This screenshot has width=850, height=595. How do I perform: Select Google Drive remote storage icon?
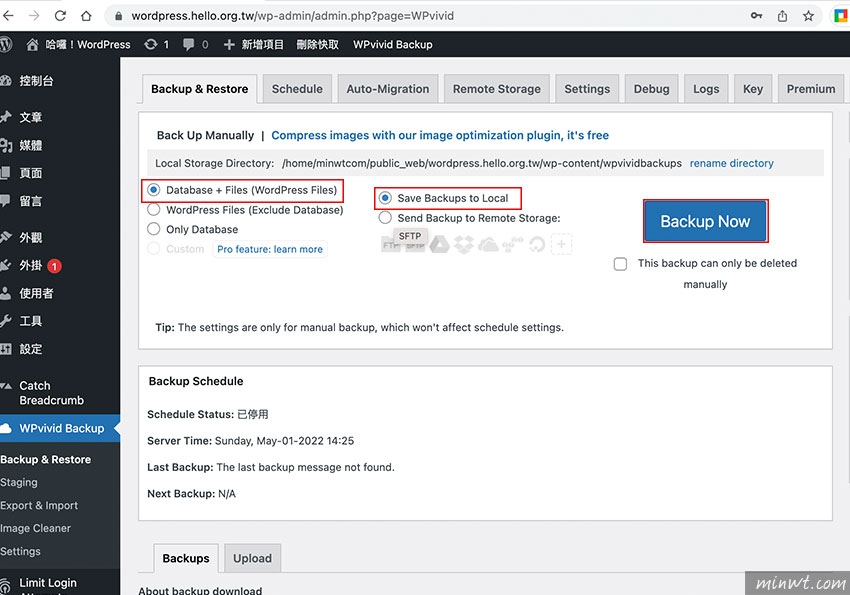[x=440, y=245]
